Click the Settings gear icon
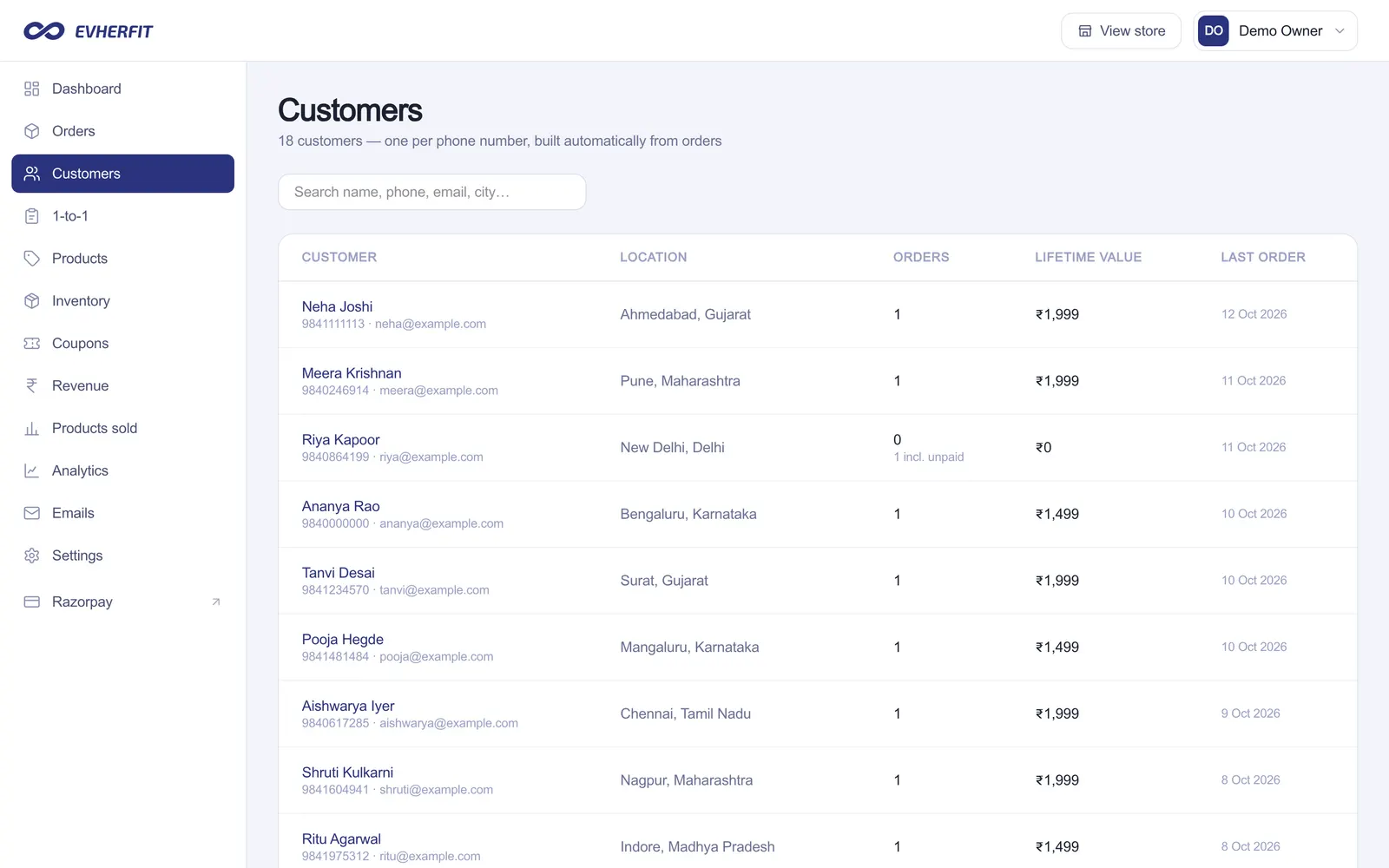1389x868 pixels. [x=32, y=556]
